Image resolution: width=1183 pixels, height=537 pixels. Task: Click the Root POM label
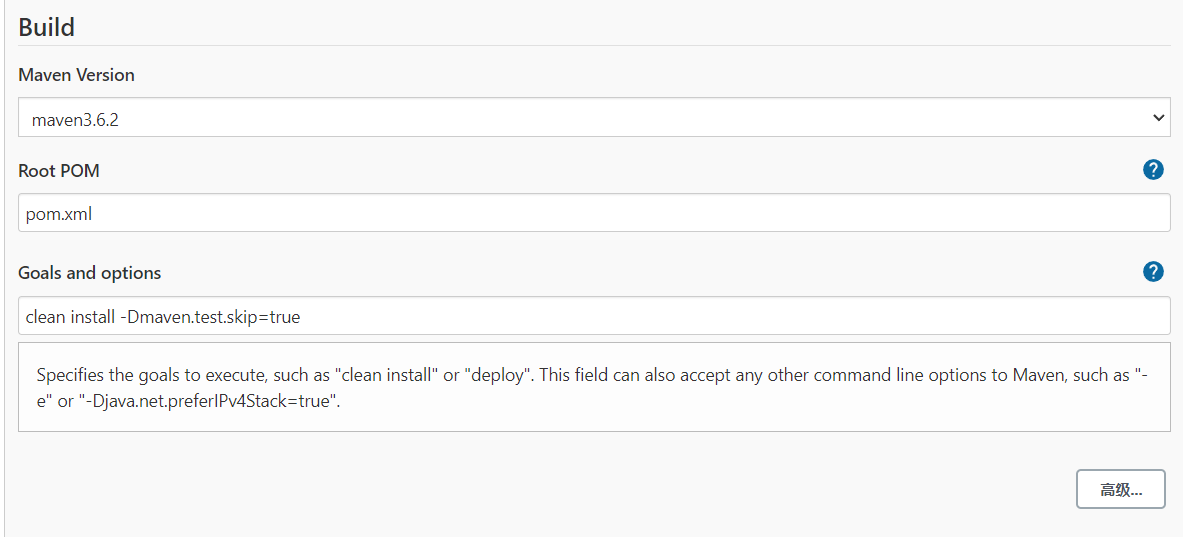pos(59,171)
